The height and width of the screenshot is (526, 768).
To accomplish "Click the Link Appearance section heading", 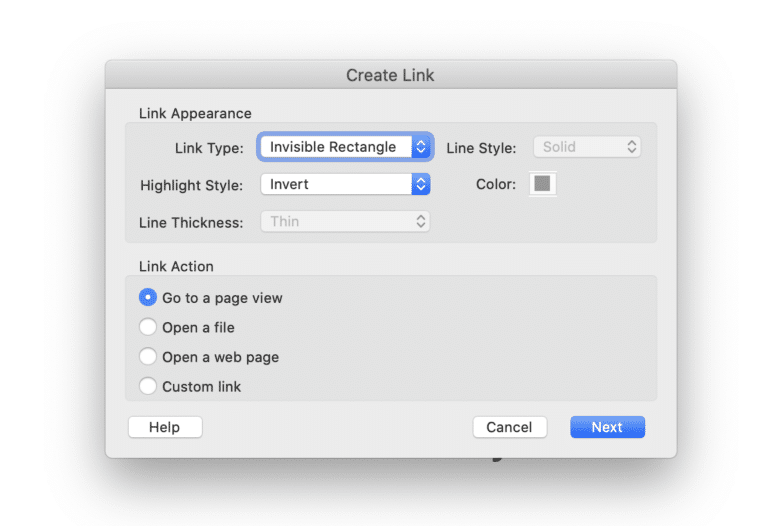I will (x=195, y=113).
